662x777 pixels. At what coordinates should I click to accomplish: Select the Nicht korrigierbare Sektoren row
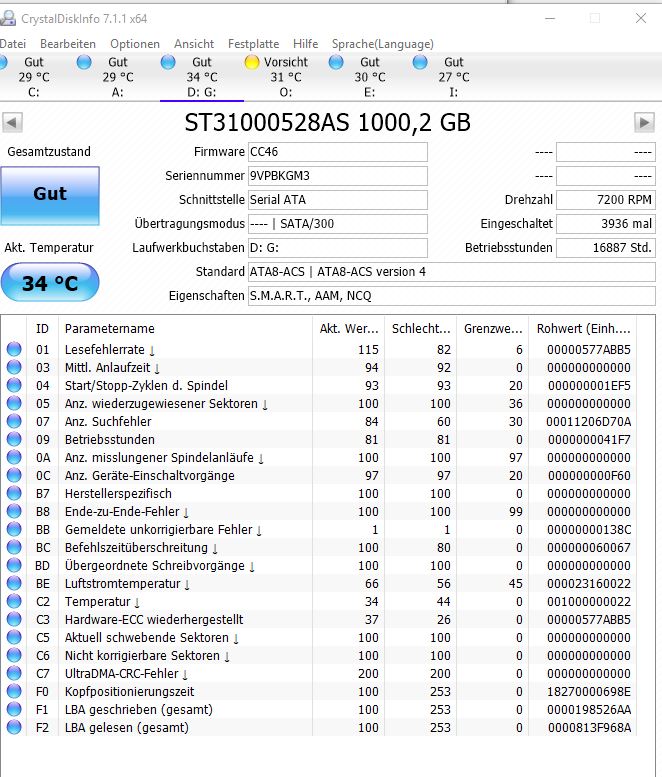[319, 656]
